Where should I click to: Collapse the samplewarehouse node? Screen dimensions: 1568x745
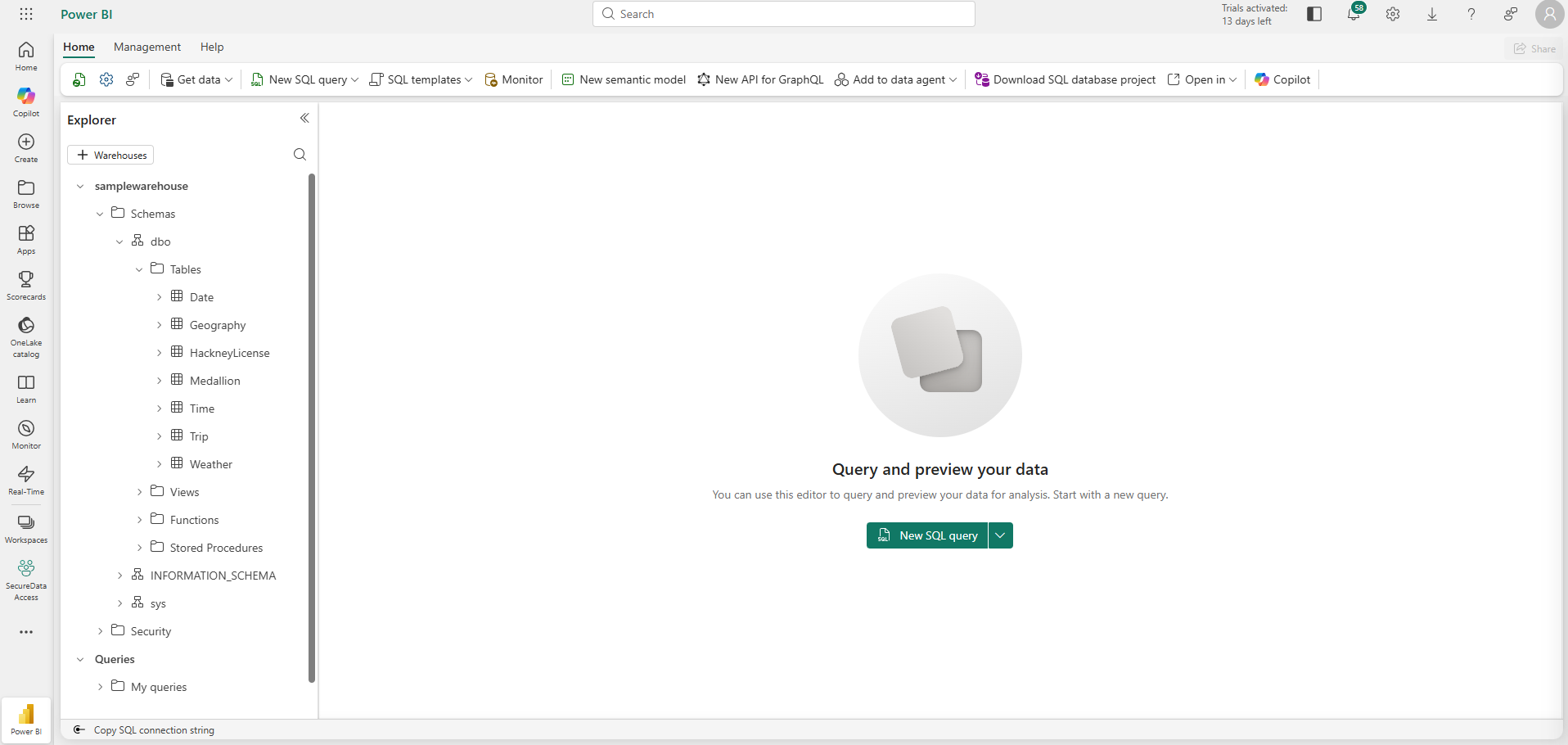click(x=80, y=187)
